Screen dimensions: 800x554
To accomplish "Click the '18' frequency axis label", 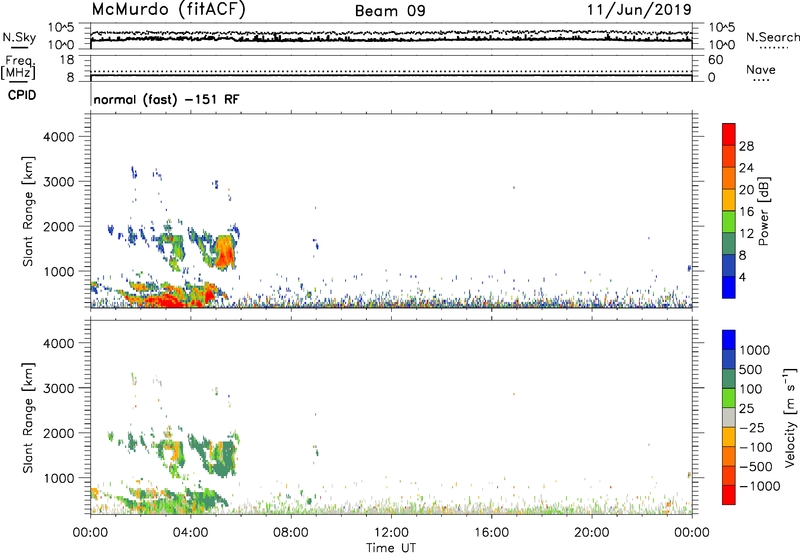I will tap(67, 60).
